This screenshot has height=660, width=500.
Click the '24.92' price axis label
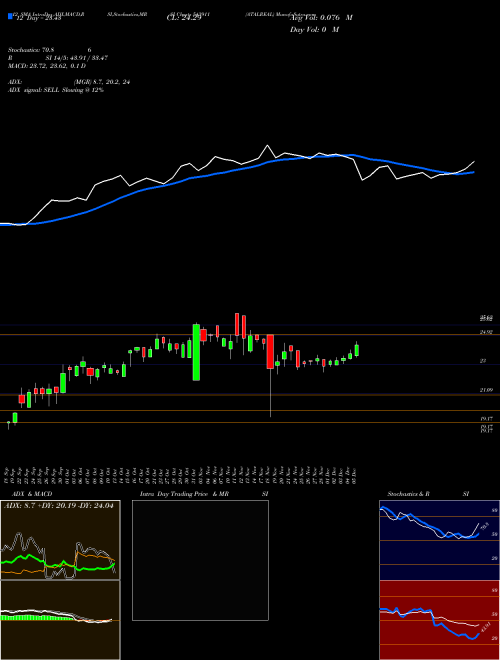(x=486, y=332)
